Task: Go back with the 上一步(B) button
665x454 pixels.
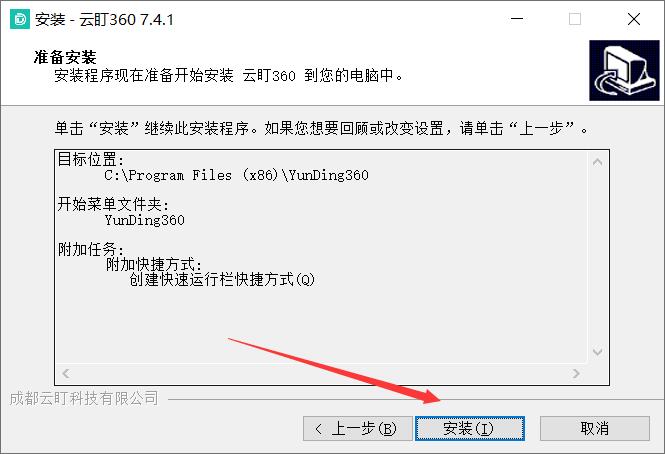Action: [x=358, y=429]
